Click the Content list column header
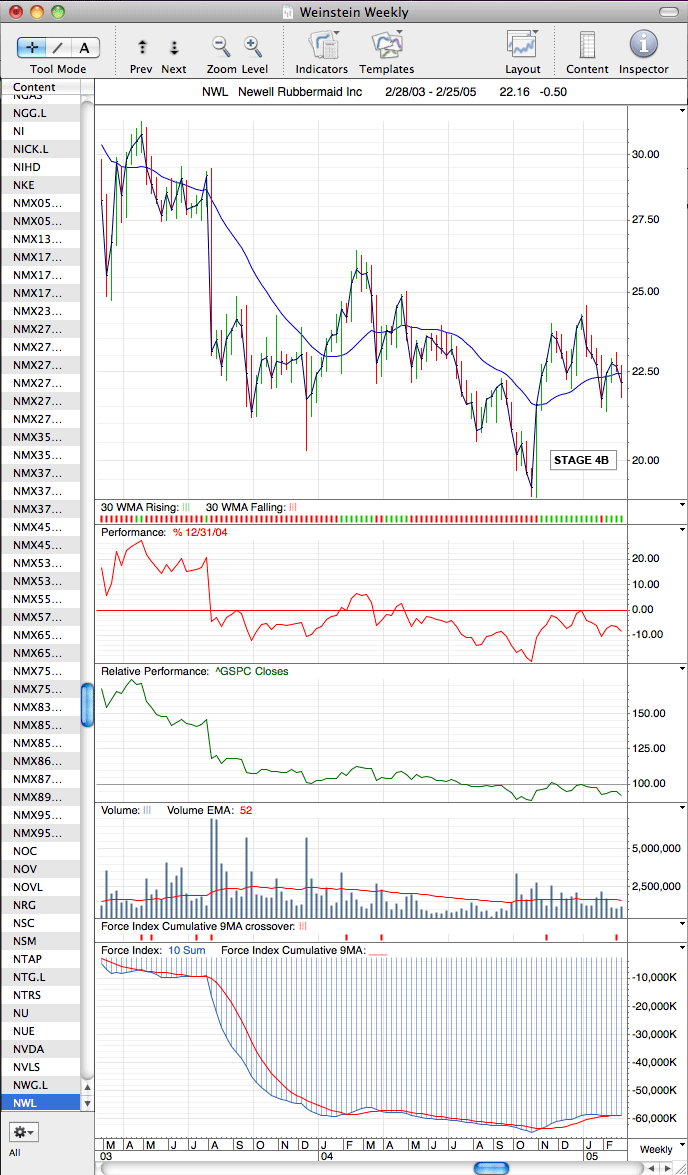The width and height of the screenshot is (688, 1175). pos(40,87)
